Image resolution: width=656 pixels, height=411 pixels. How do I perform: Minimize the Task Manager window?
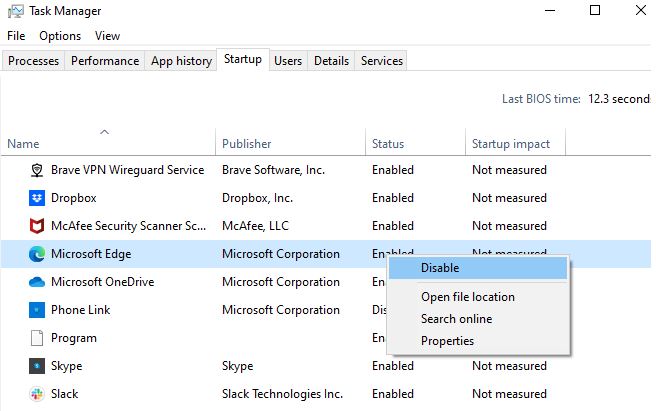click(x=550, y=10)
